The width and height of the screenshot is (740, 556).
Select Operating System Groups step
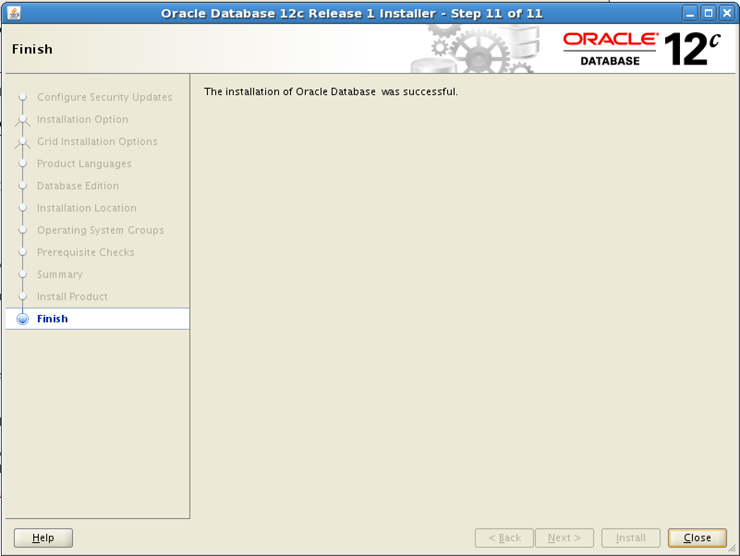pos(101,230)
